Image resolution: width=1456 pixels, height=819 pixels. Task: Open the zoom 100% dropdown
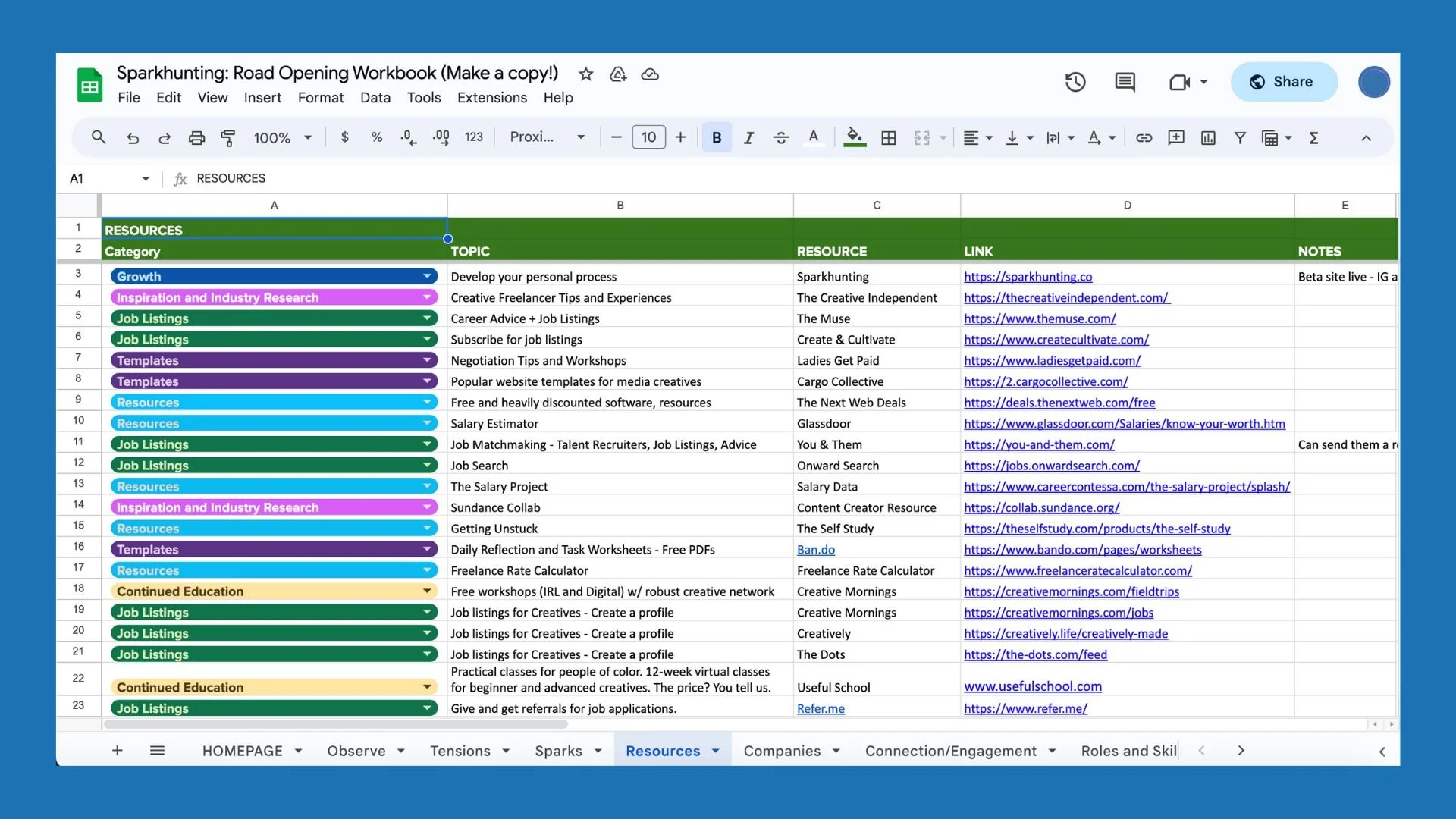(x=282, y=137)
